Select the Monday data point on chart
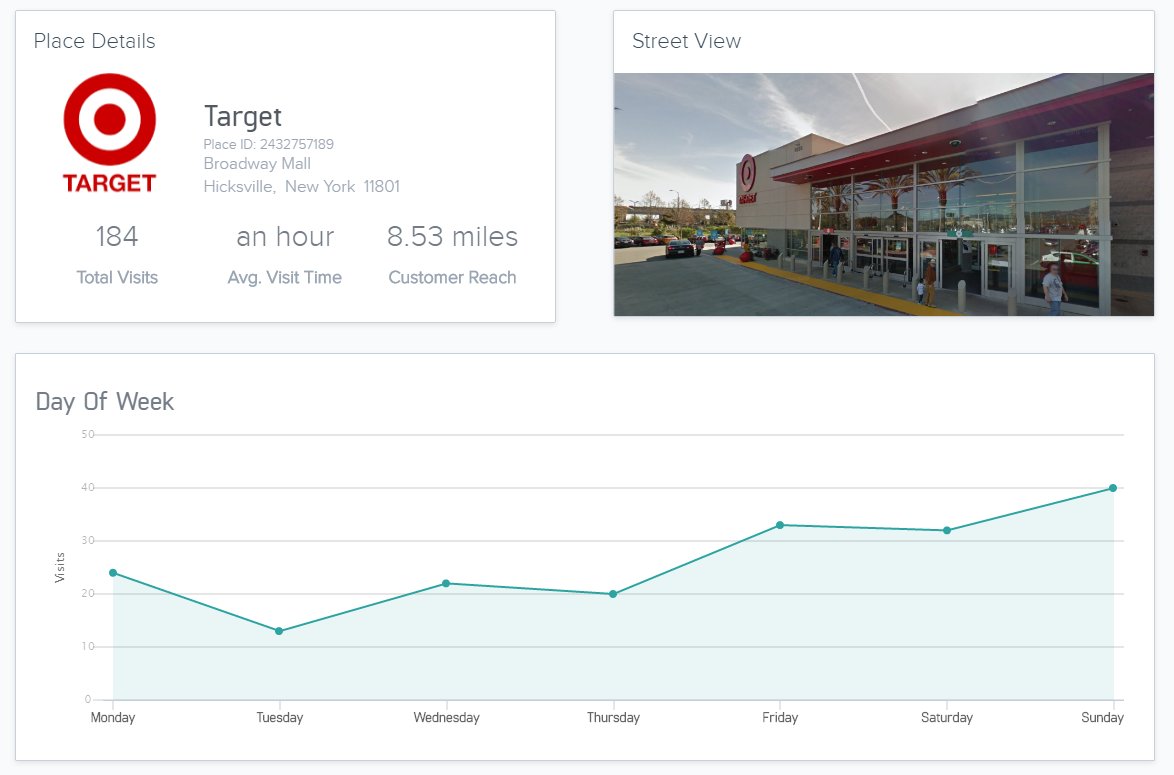This screenshot has height=775, width=1174. coord(113,573)
